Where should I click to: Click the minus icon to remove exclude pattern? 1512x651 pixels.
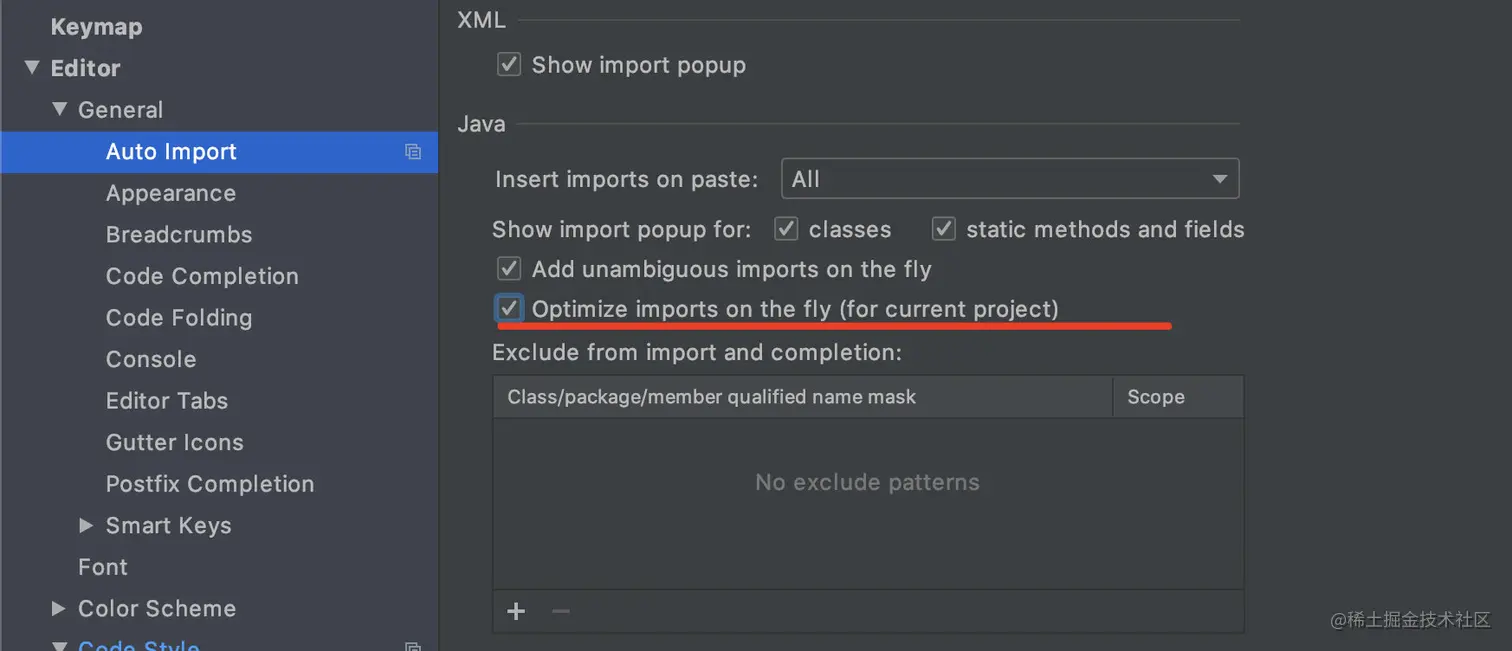pyautogui.click(x=561, y=611)
